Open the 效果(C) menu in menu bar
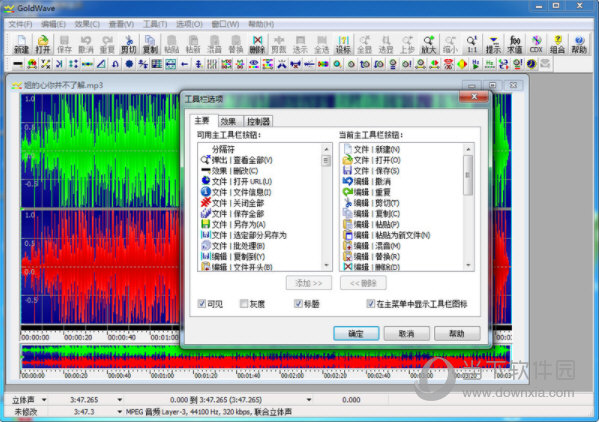Image resolution: width=599 pixels, height=422 pixels. (87, 24)
